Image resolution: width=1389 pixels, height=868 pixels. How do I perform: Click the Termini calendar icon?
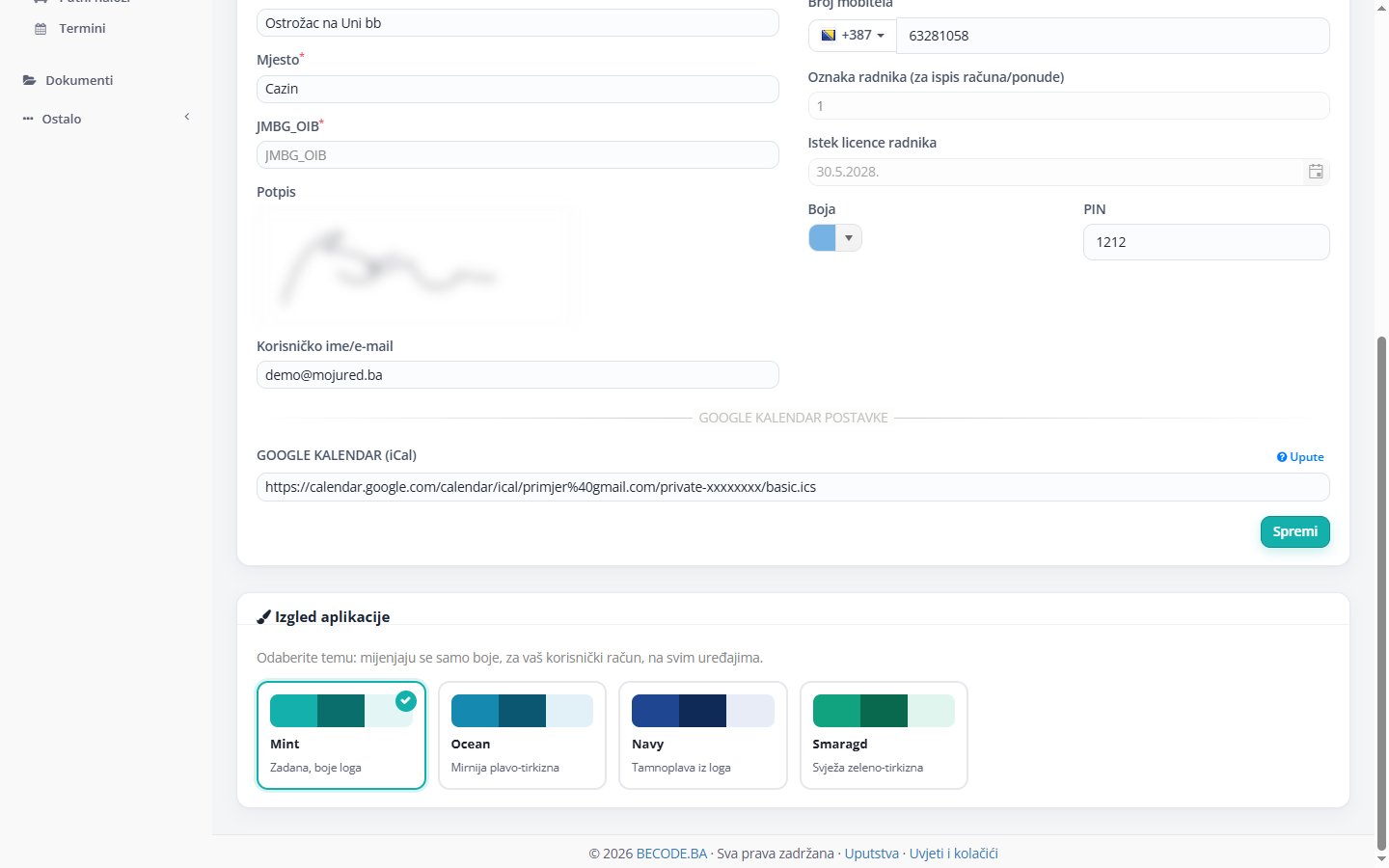pos(41,29)
